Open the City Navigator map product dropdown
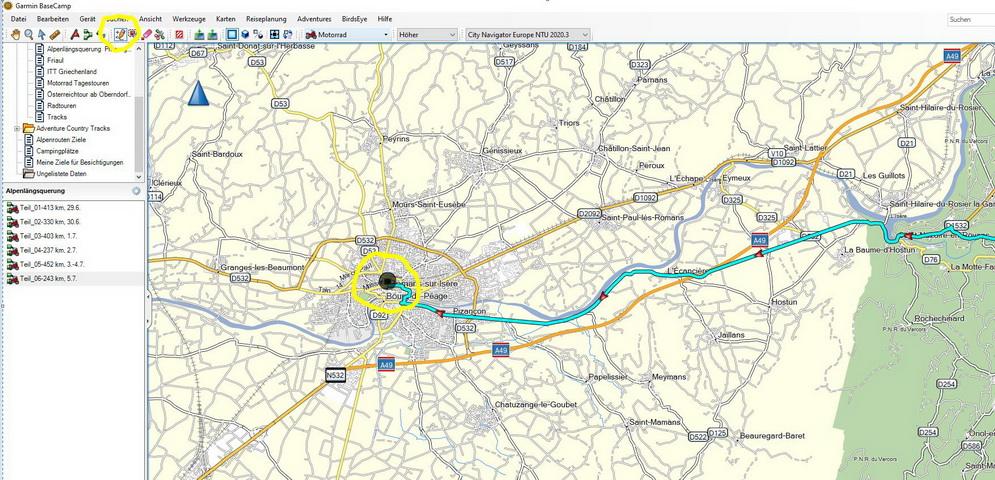The width and height of the screenshot is (995, 480). (x=528, y=34)
